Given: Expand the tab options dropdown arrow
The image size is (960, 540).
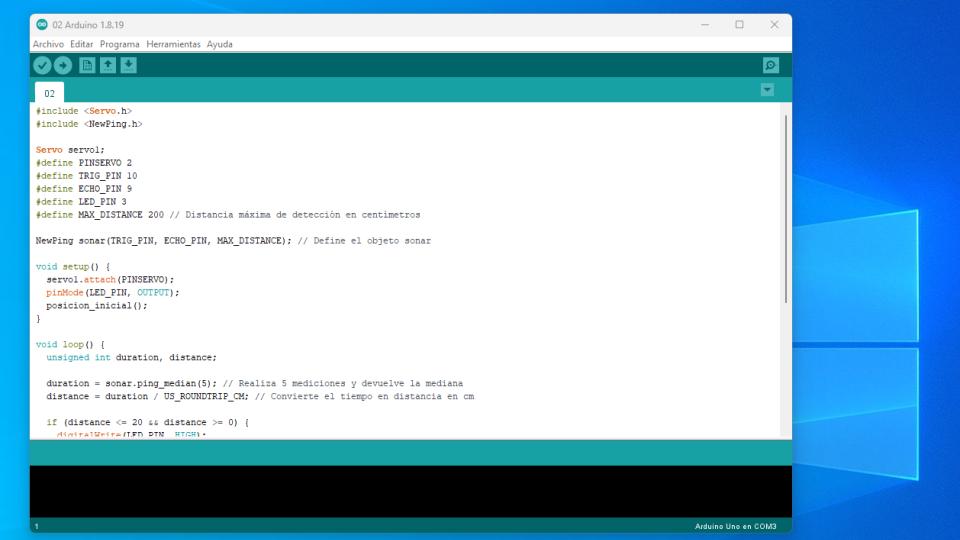Looking at the screenshot, I should (x=767, y=90).
